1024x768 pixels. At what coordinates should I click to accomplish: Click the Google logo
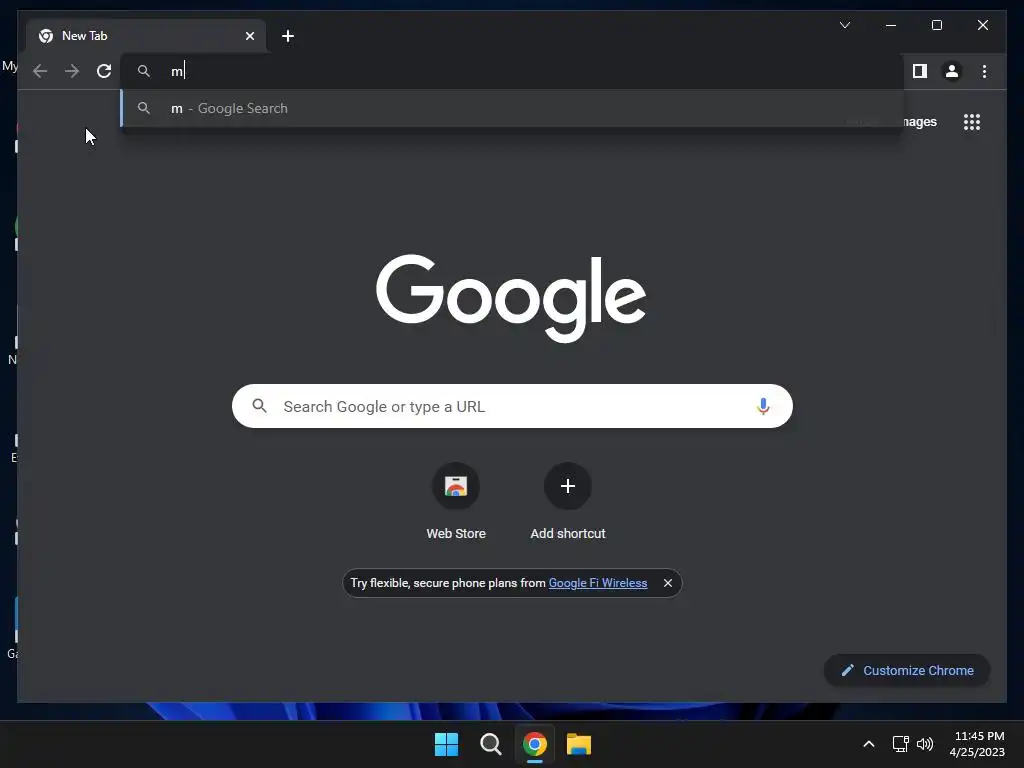(511, 298)
